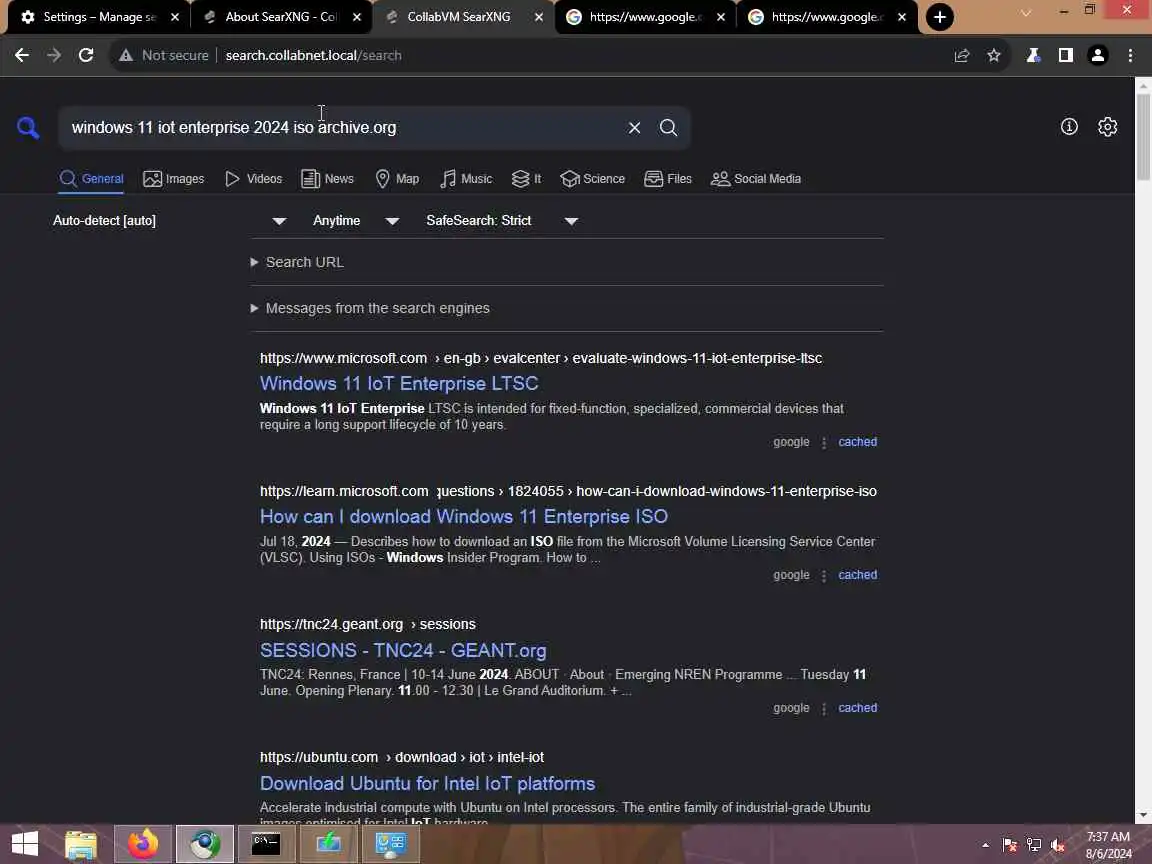Select the Music search category
This screenshot has width=1152, height=864.
466,179
